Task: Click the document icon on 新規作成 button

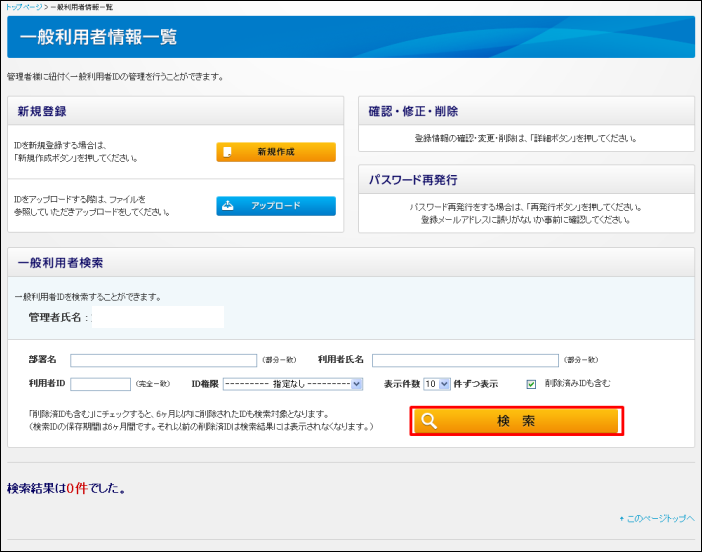Action: tap(228, 152)
